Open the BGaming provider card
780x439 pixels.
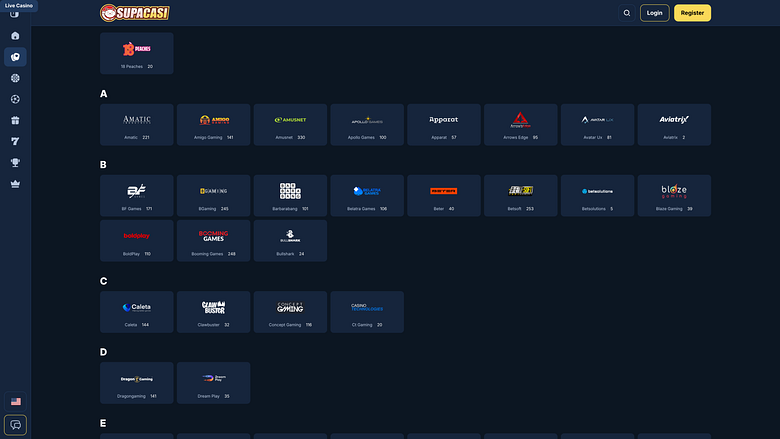tap(213, 195)
